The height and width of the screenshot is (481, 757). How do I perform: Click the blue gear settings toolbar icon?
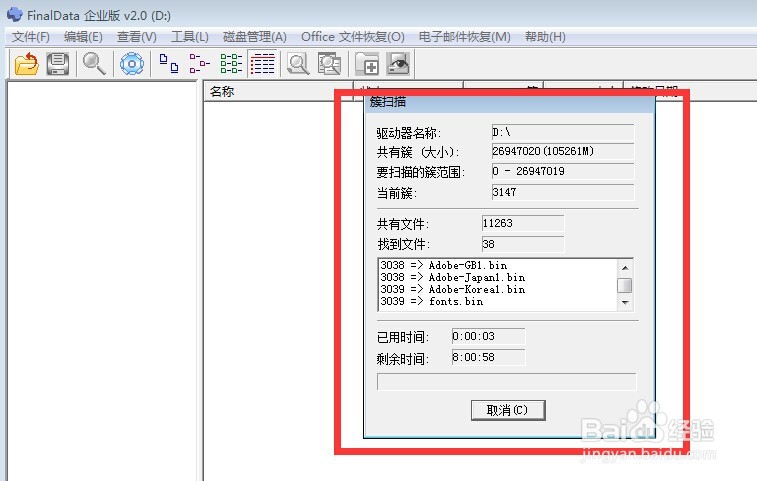point(132,64)
